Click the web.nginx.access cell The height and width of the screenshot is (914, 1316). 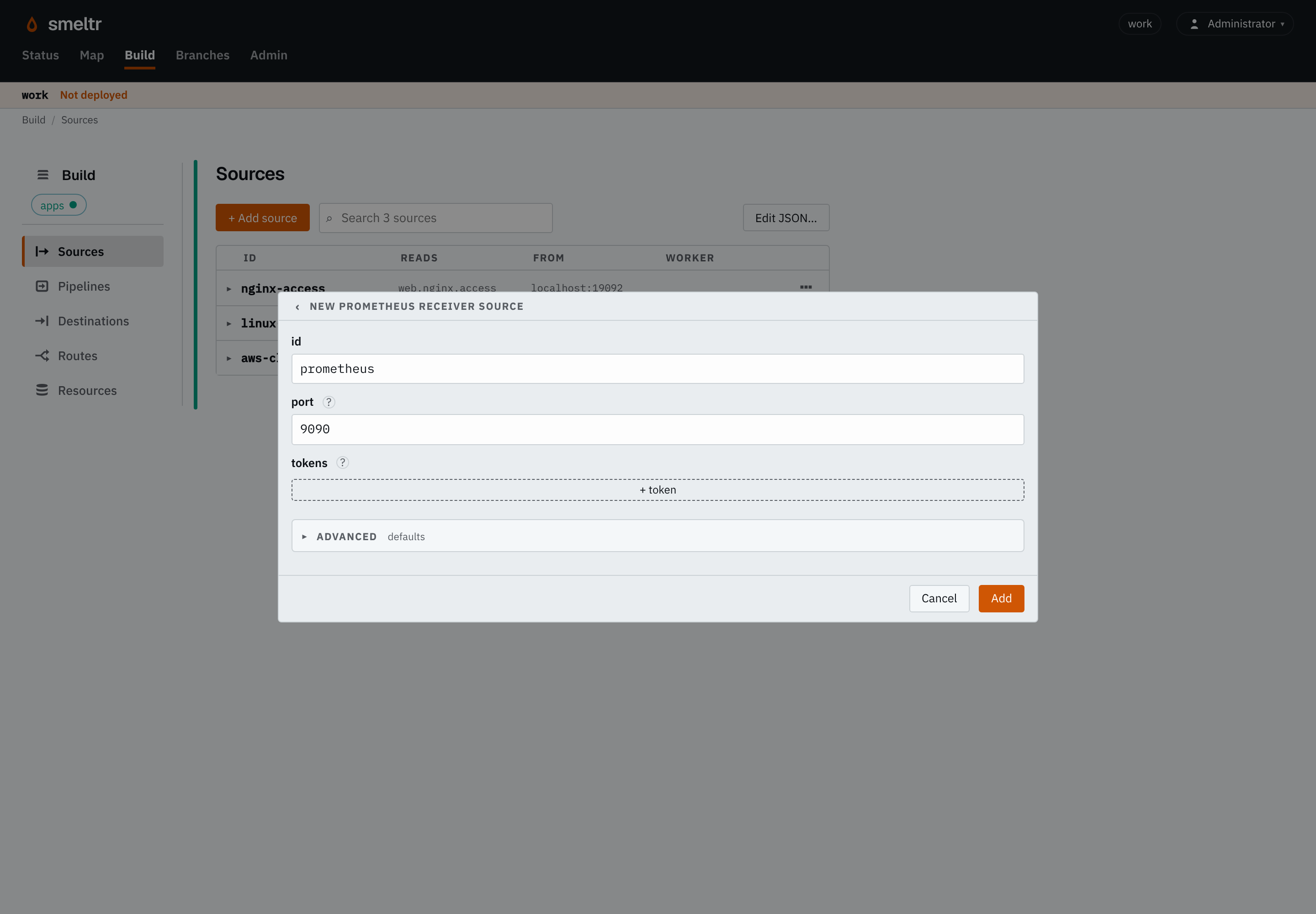click(447, 287)
